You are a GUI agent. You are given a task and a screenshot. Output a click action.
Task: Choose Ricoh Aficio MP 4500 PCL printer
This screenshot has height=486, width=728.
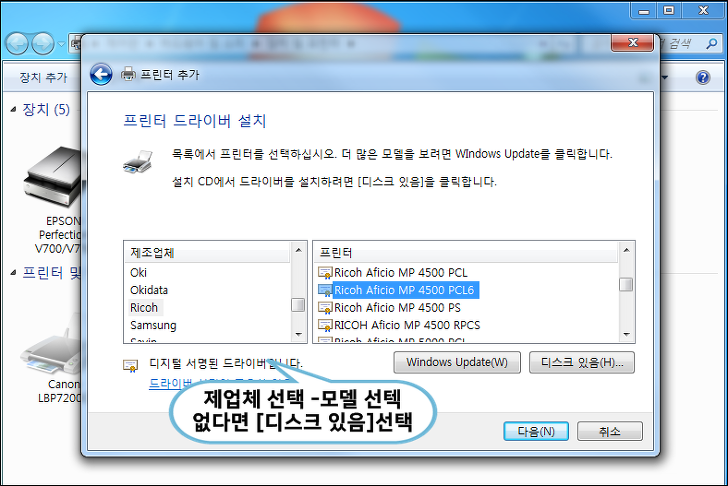pos(401,272)
